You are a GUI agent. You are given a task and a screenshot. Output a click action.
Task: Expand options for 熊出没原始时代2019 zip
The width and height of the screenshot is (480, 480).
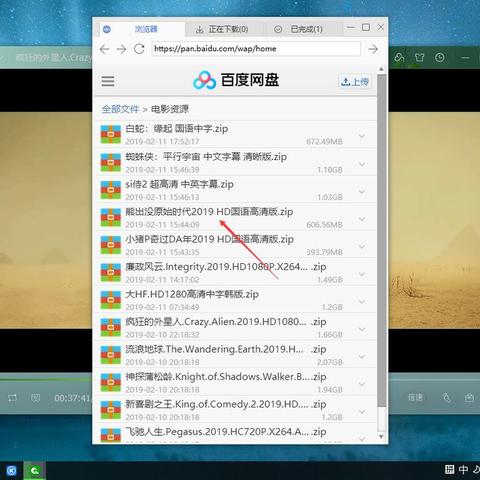[362, 219]
